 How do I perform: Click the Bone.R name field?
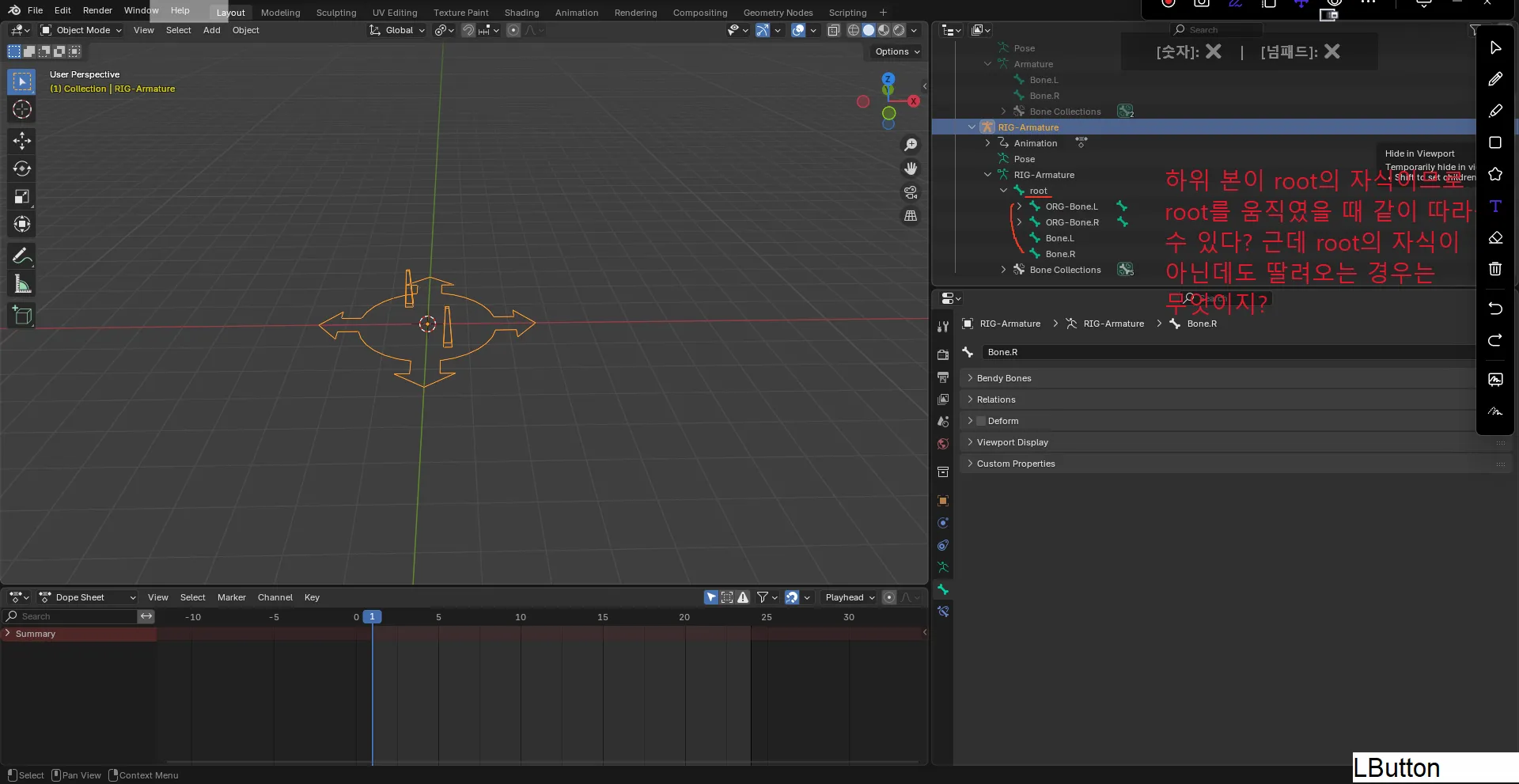click(x=1230, y=352)
